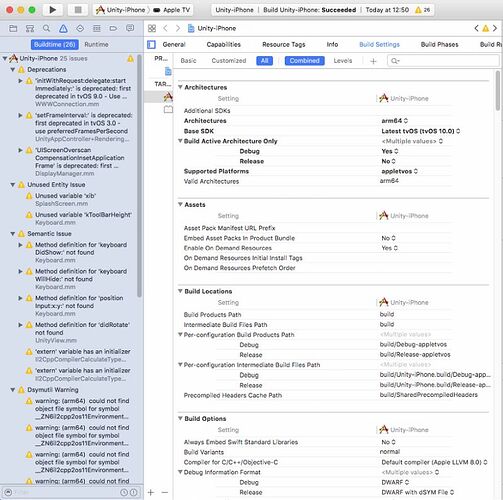Select the Unity-iPhone target icon under TAR...
Image resolution: width=503 pixels, height=500 pixels.
168,97
